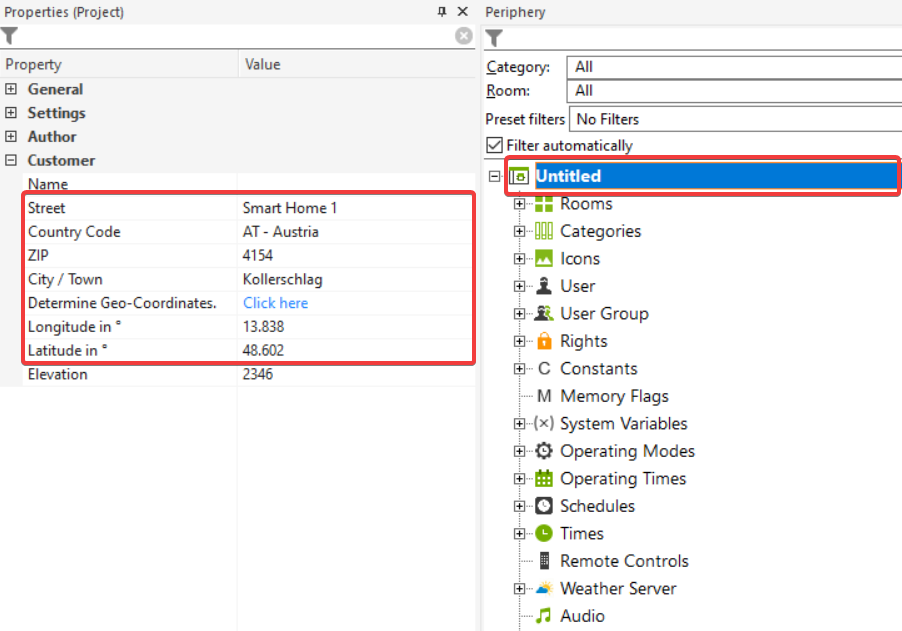Viewport: 902px width, 631px height.
Task: Expand the General property group
Action: [x=11, y=89]
